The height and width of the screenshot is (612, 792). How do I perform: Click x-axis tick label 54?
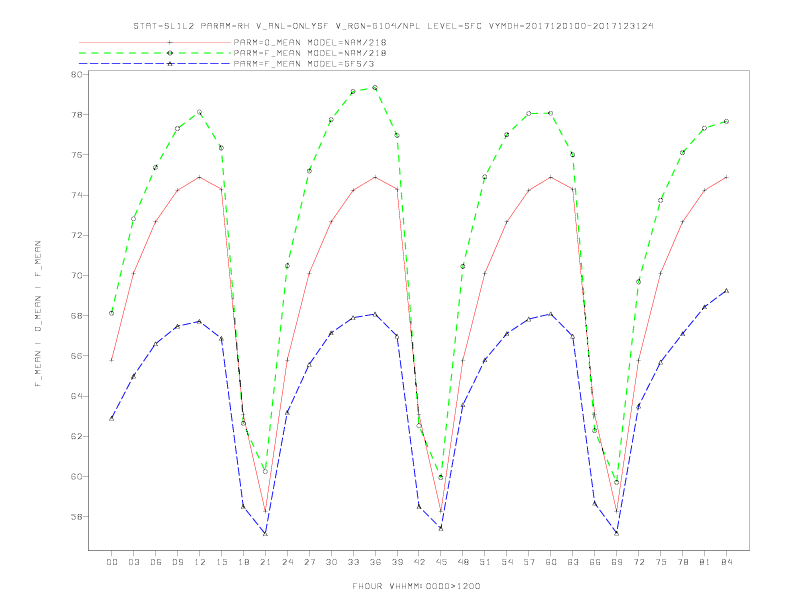pos(507,562)
